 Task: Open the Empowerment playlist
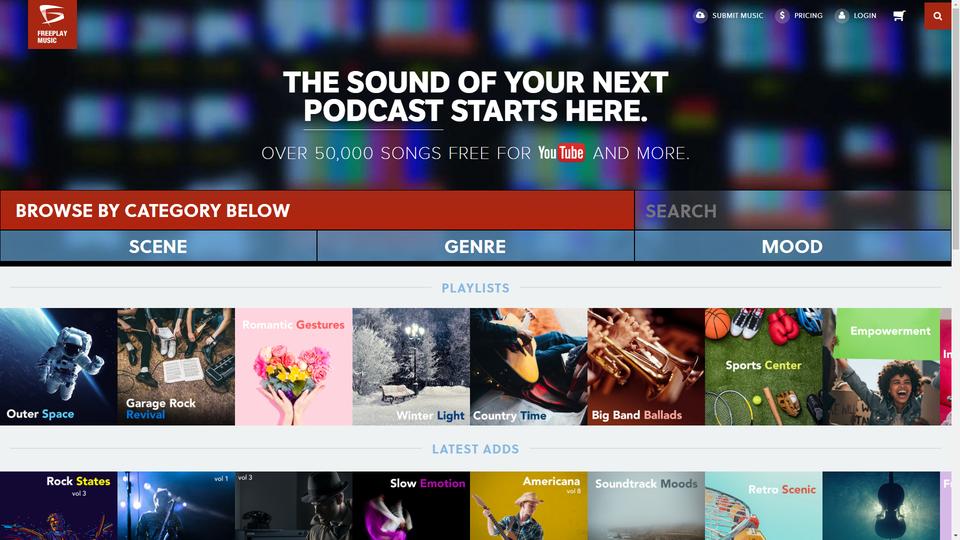click(882, 367)
